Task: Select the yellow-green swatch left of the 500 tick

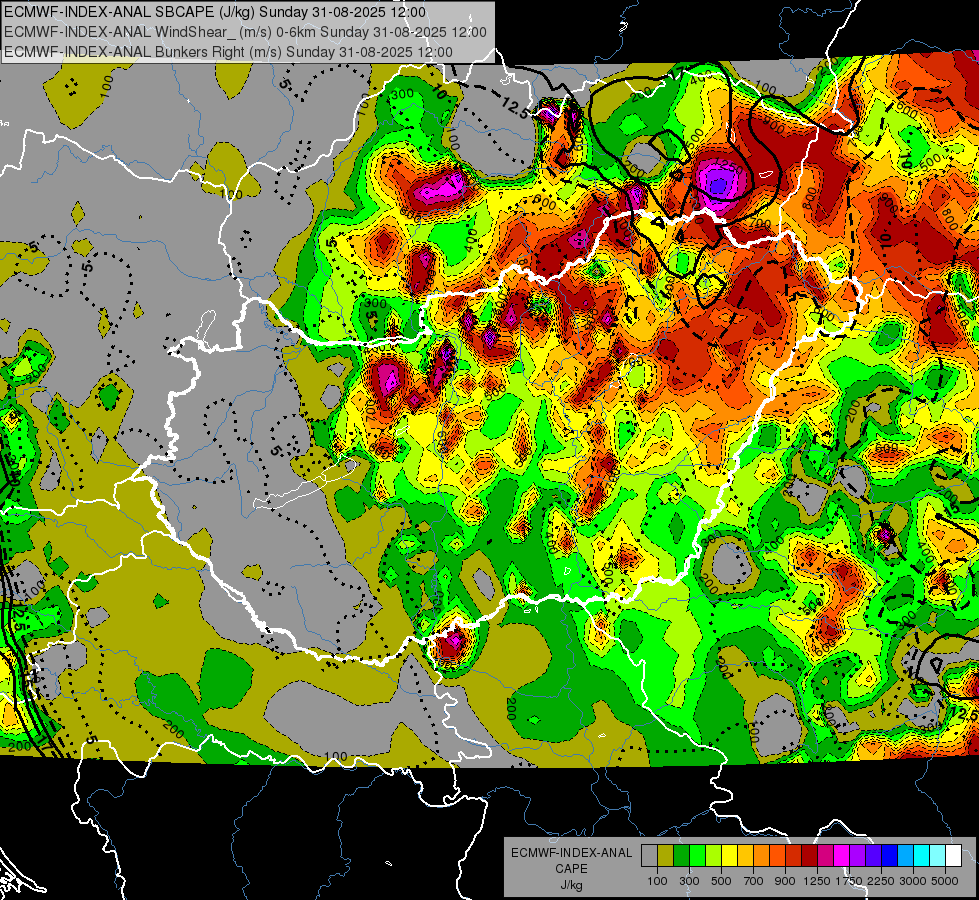Action: pos(713,855)
